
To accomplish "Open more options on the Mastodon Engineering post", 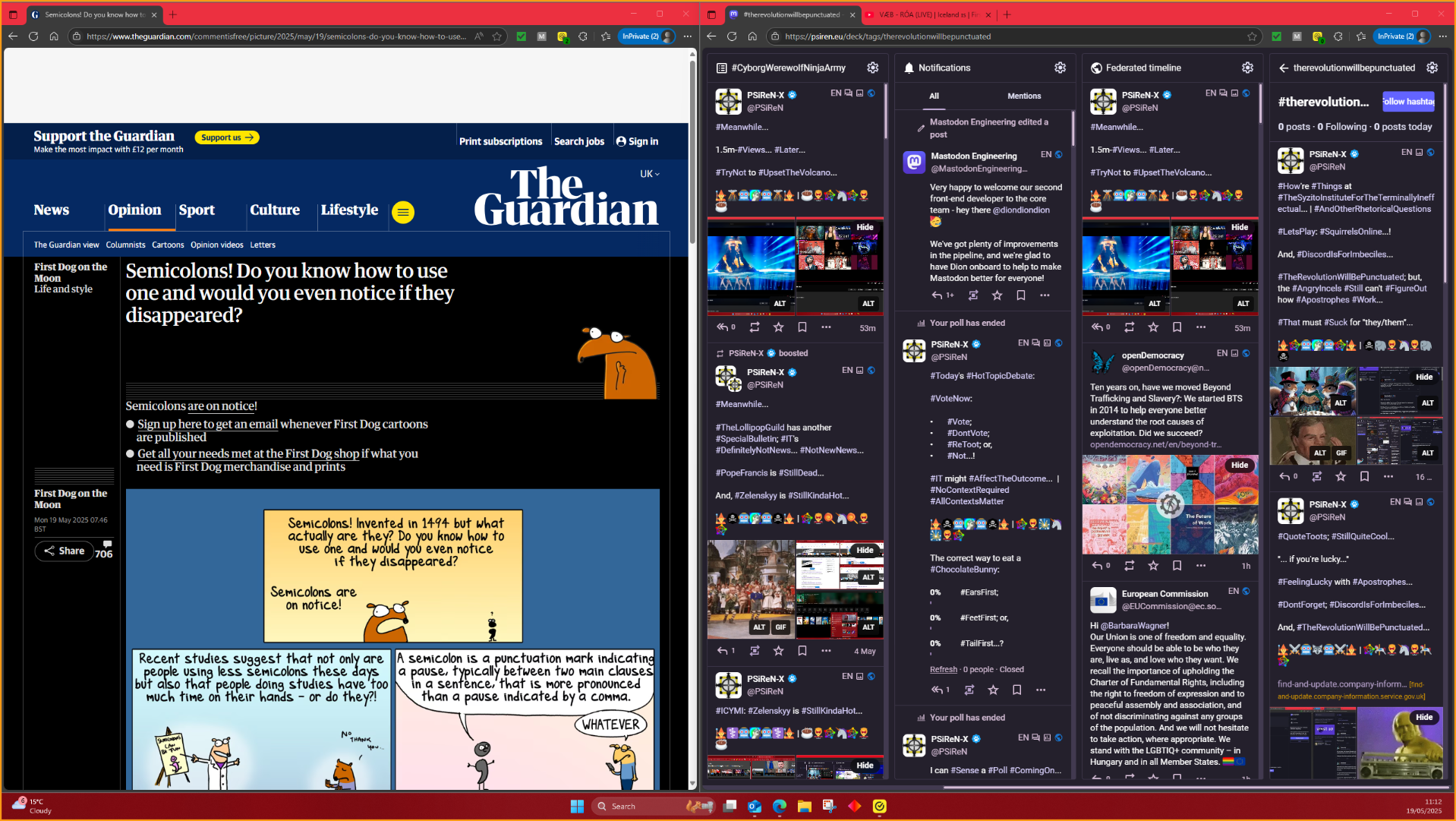I will pos(1045,295).
